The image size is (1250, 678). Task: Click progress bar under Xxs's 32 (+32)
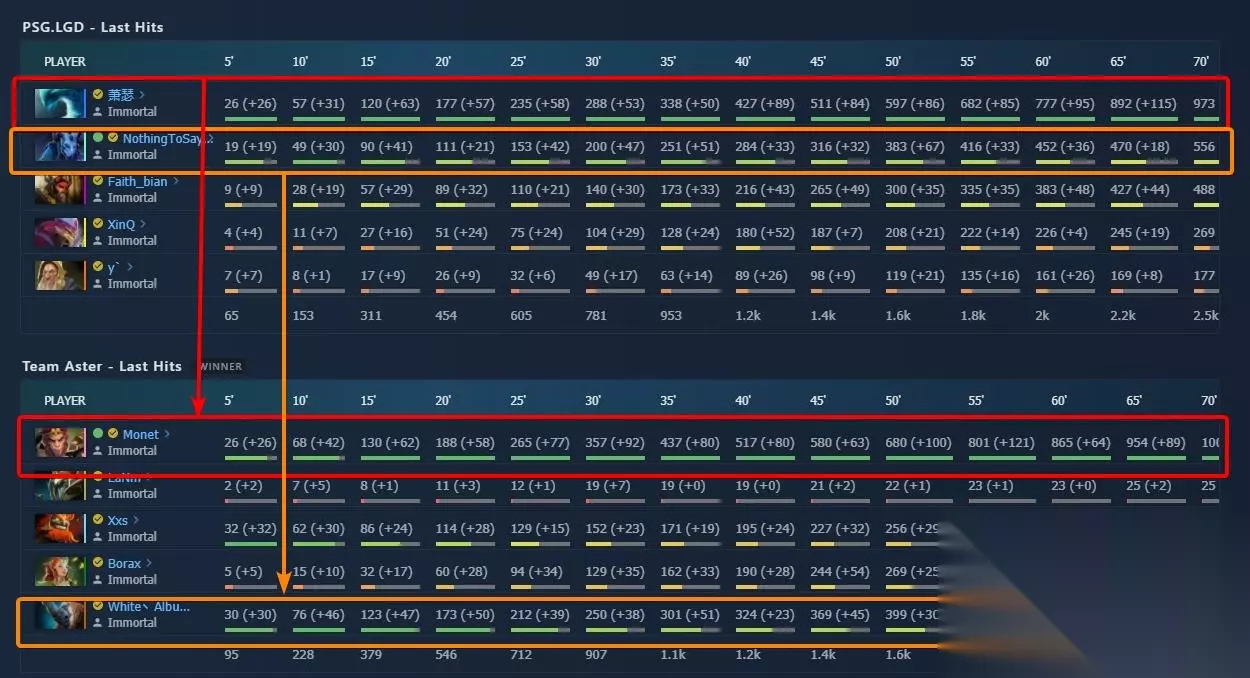[251, 544]
